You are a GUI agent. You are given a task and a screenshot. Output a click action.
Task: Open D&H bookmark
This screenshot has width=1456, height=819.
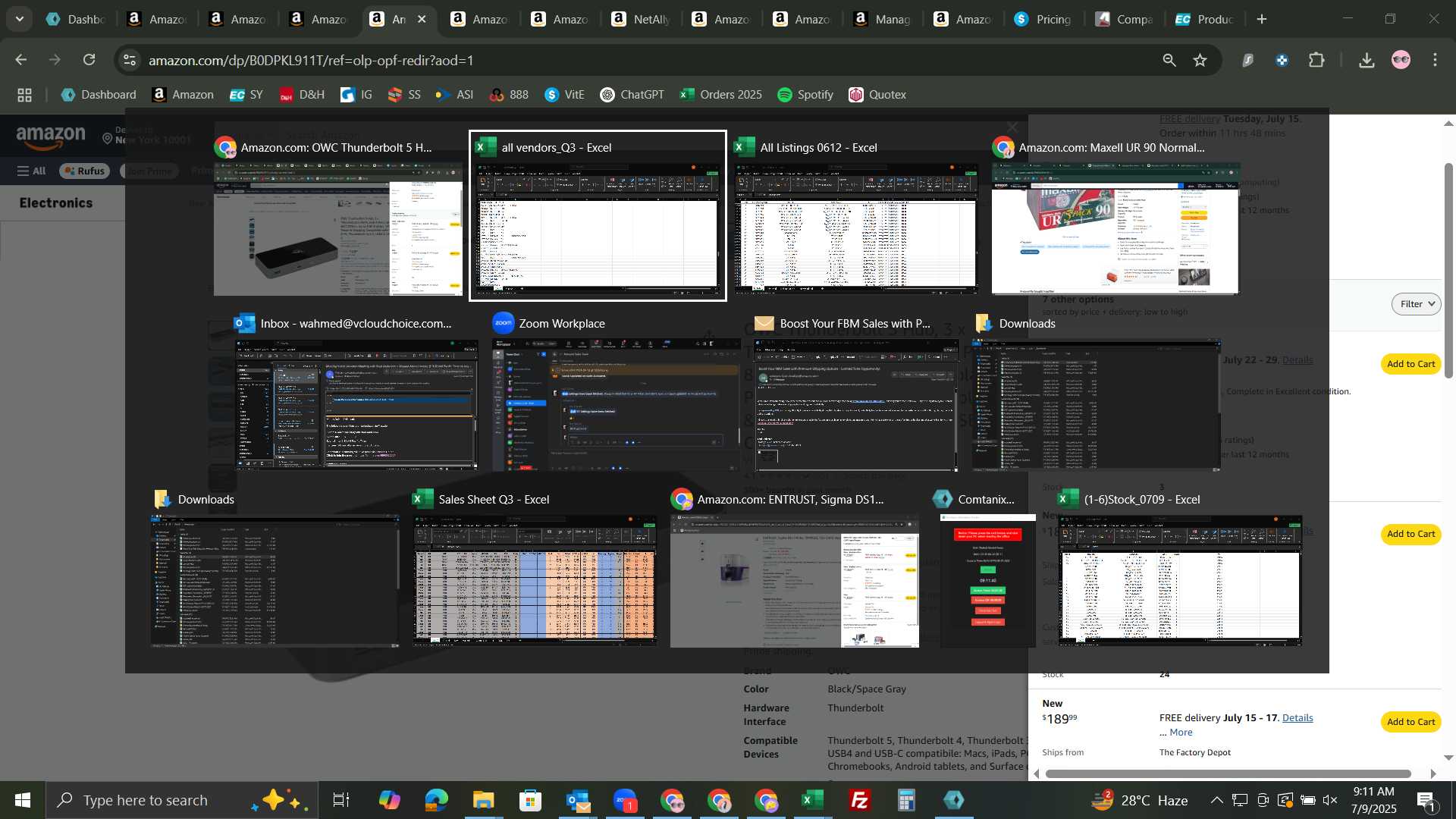(x=302, y=95)
